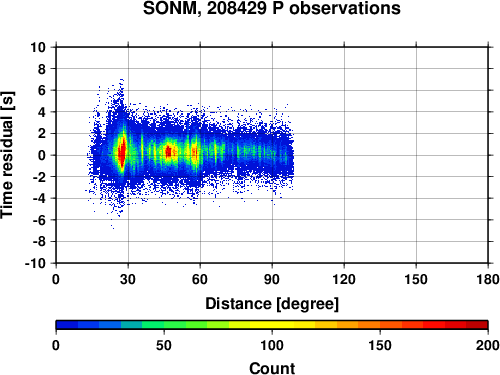Viewport: 500px width, 375px height.
Task: Select the dark red end of colorbar
Action: tap(477, 325)
